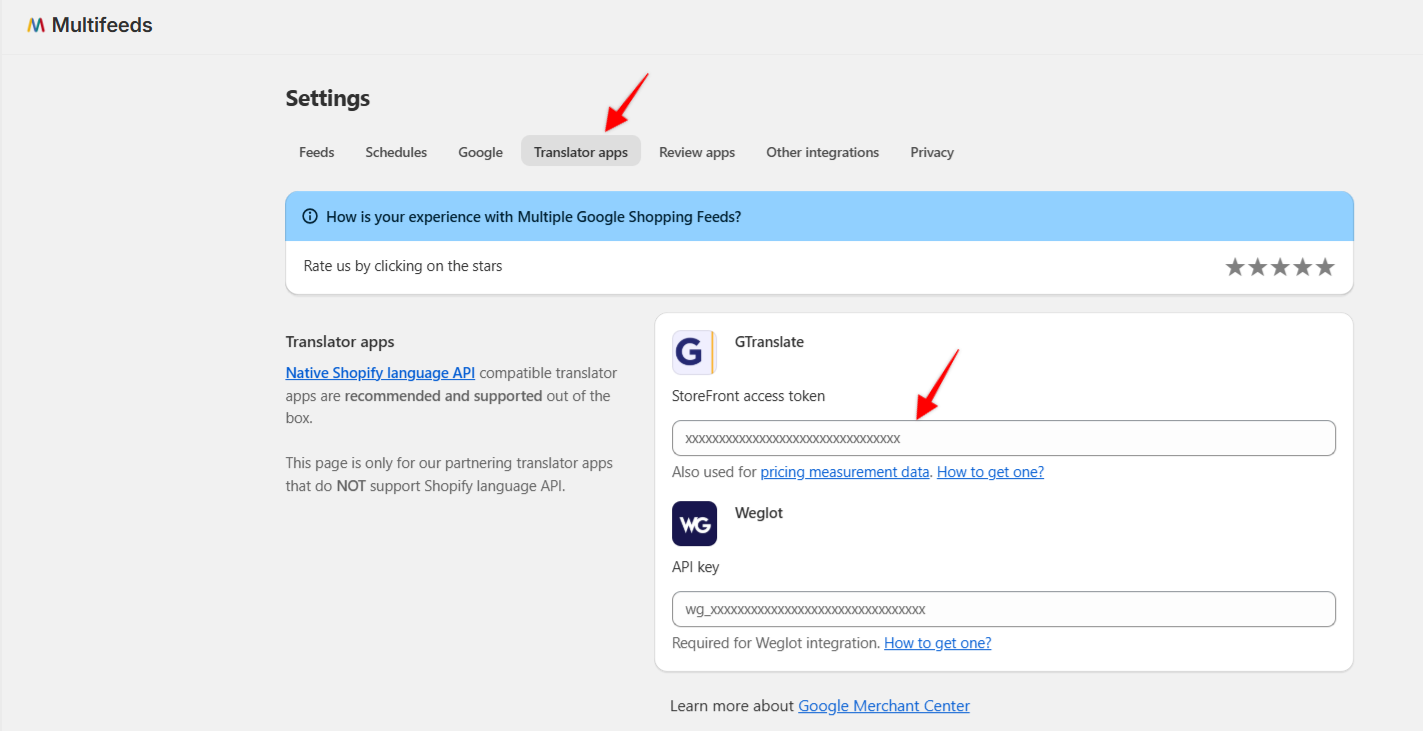This screenshot has height=731, width=1423.
Task: Give a one-star rating using the first star
Action: (x=1235, y=267)
